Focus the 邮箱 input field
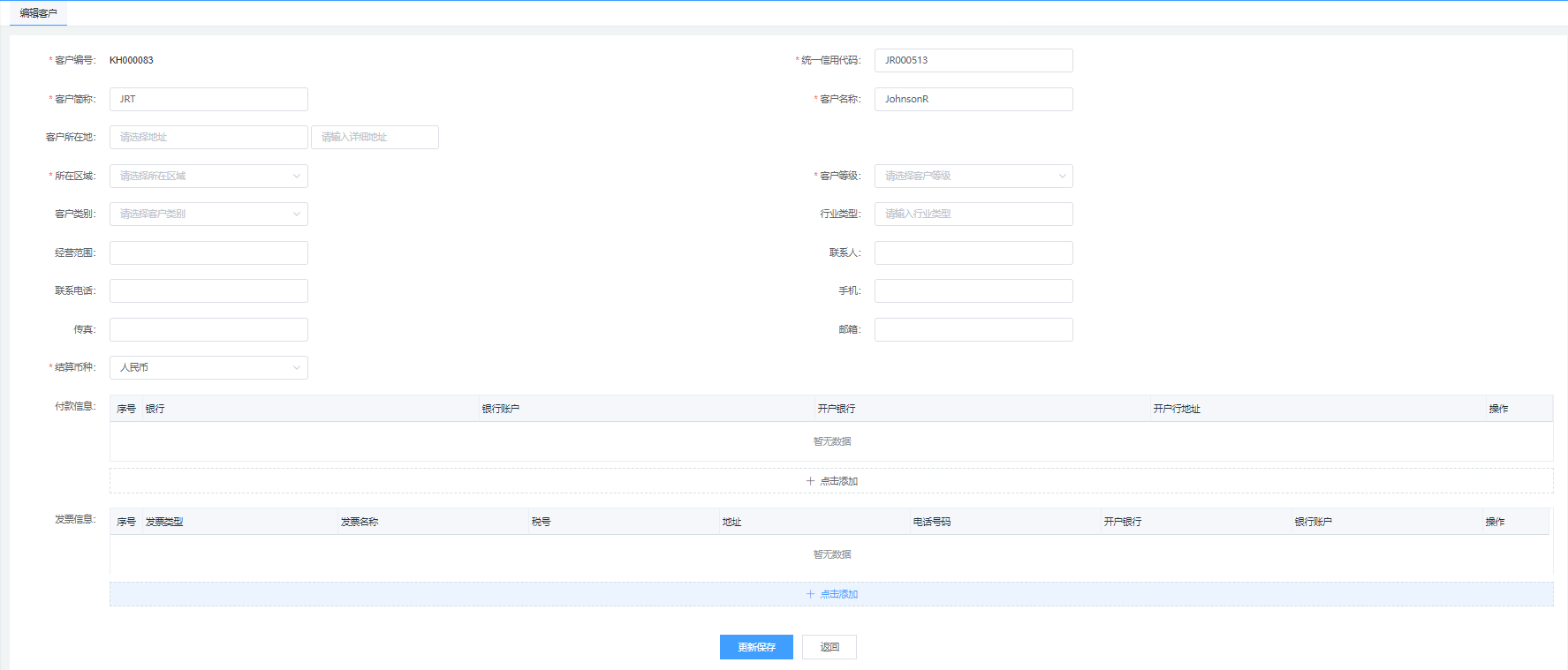The height and width of the screenshot is (670, 1568). coord(973,329)
